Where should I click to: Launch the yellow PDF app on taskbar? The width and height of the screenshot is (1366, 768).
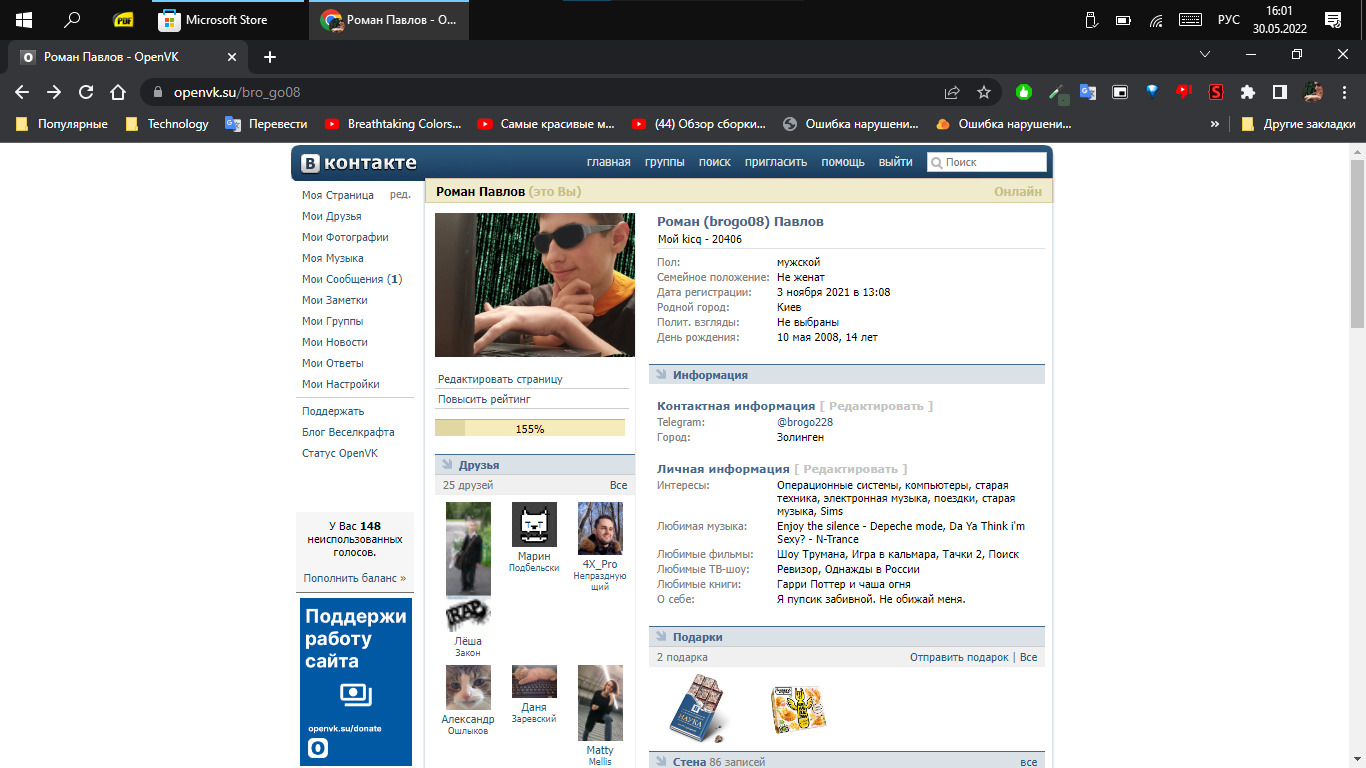124,20
